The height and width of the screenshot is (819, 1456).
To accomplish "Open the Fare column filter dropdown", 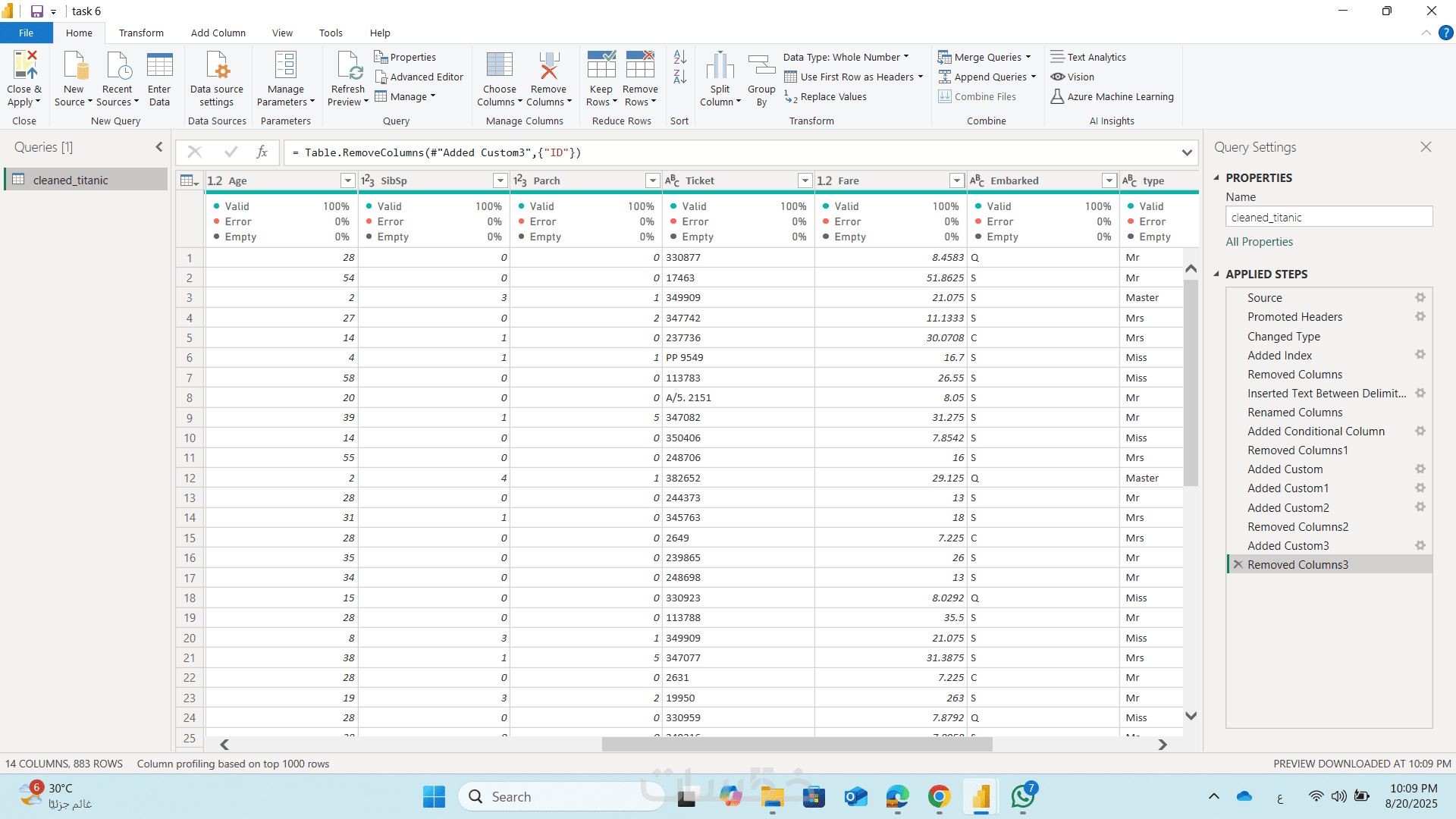I will pos(956,180).
